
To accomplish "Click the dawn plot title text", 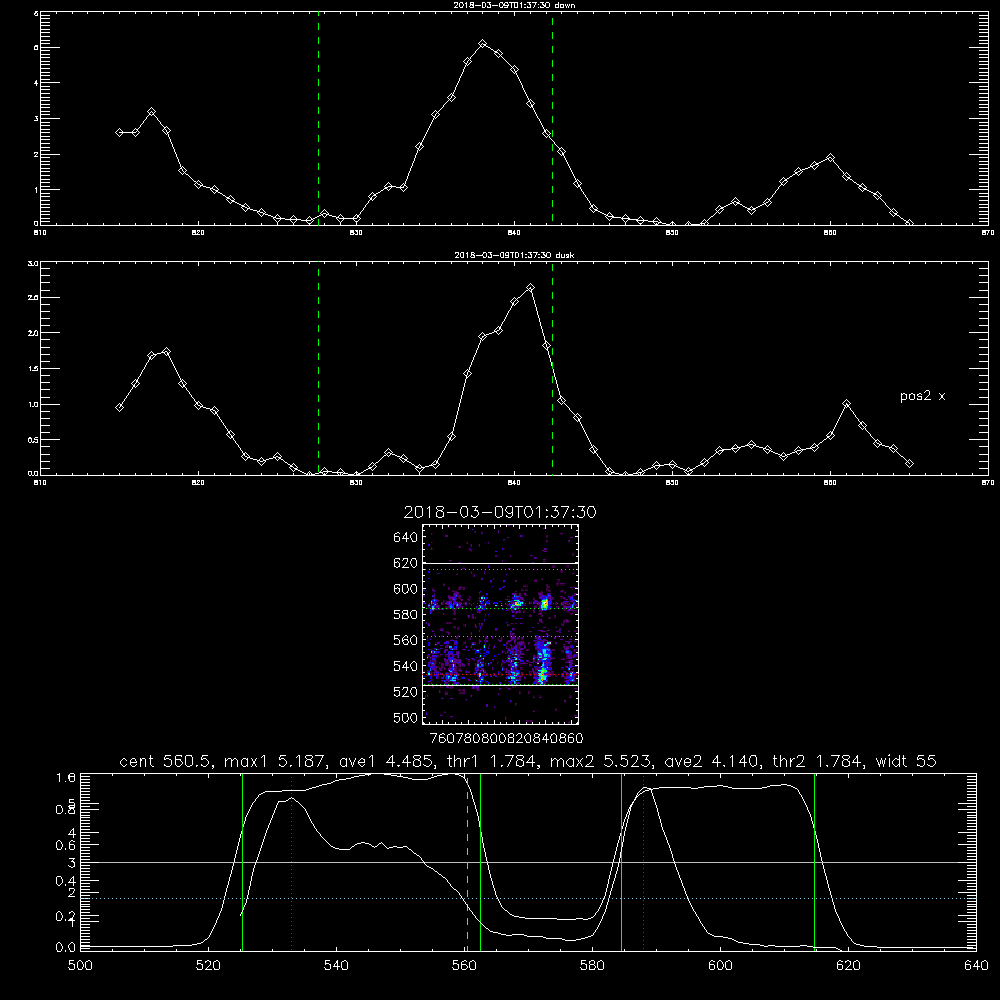I will click(x=514, y=5).
